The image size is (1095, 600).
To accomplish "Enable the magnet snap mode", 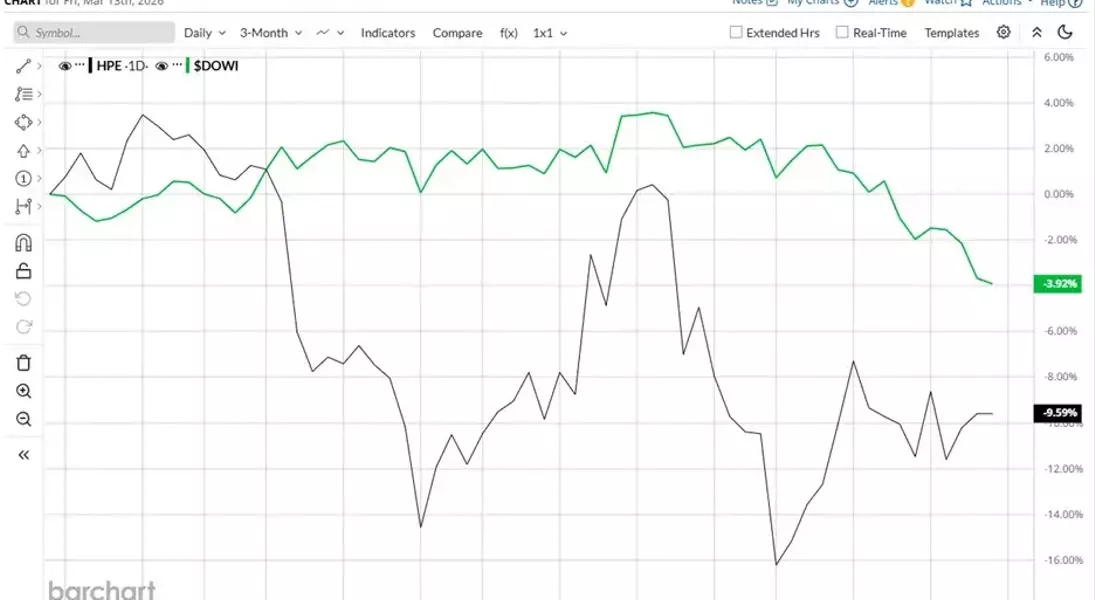I will (x=24, y=243).
